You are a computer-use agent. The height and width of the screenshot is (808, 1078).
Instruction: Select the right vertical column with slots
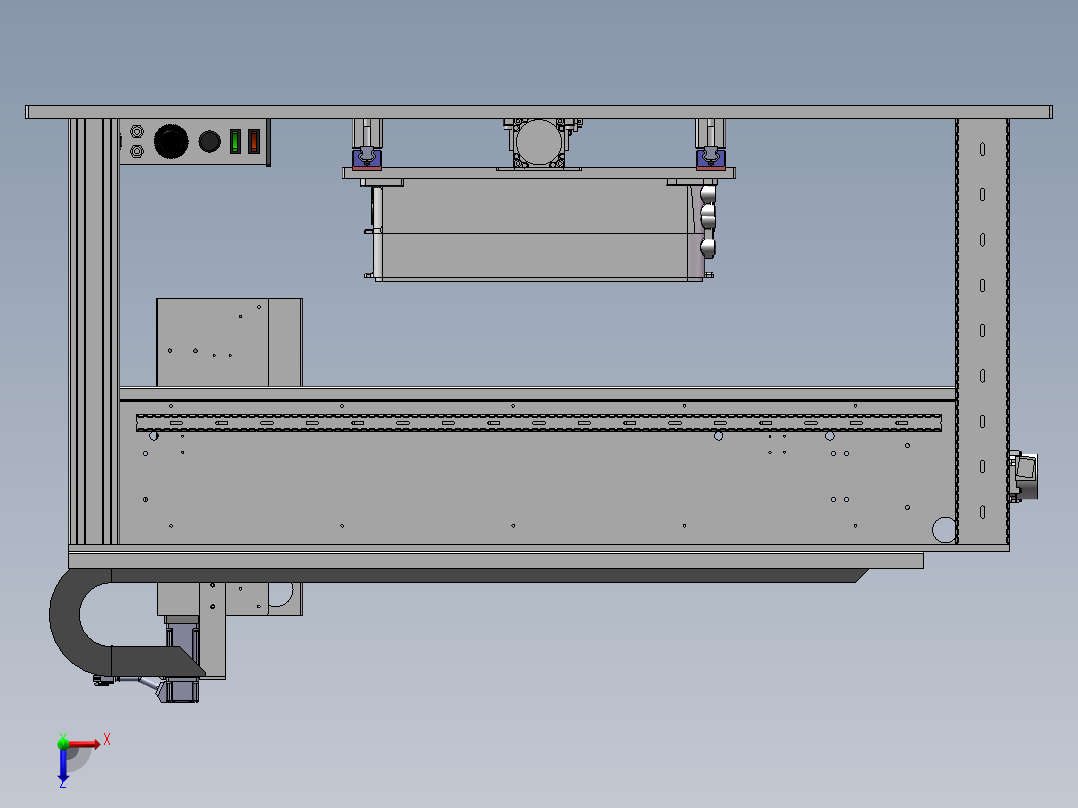click(982, 331)
